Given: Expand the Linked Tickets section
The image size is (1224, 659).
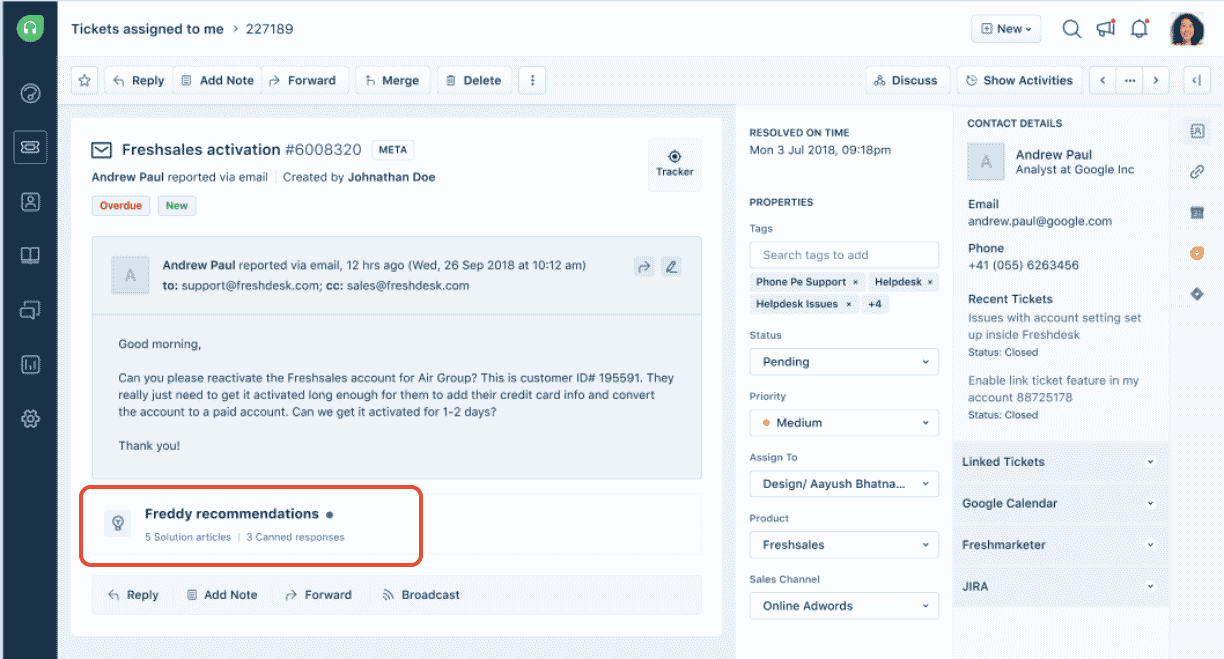Looking at the screenshot, I should (1060, 462).
